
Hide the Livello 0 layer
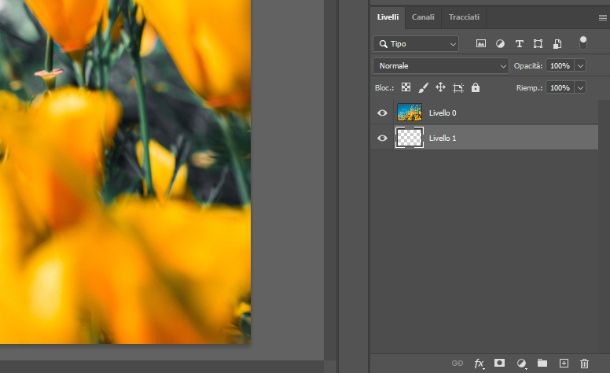pyautogui.click(x=382, y=113)
